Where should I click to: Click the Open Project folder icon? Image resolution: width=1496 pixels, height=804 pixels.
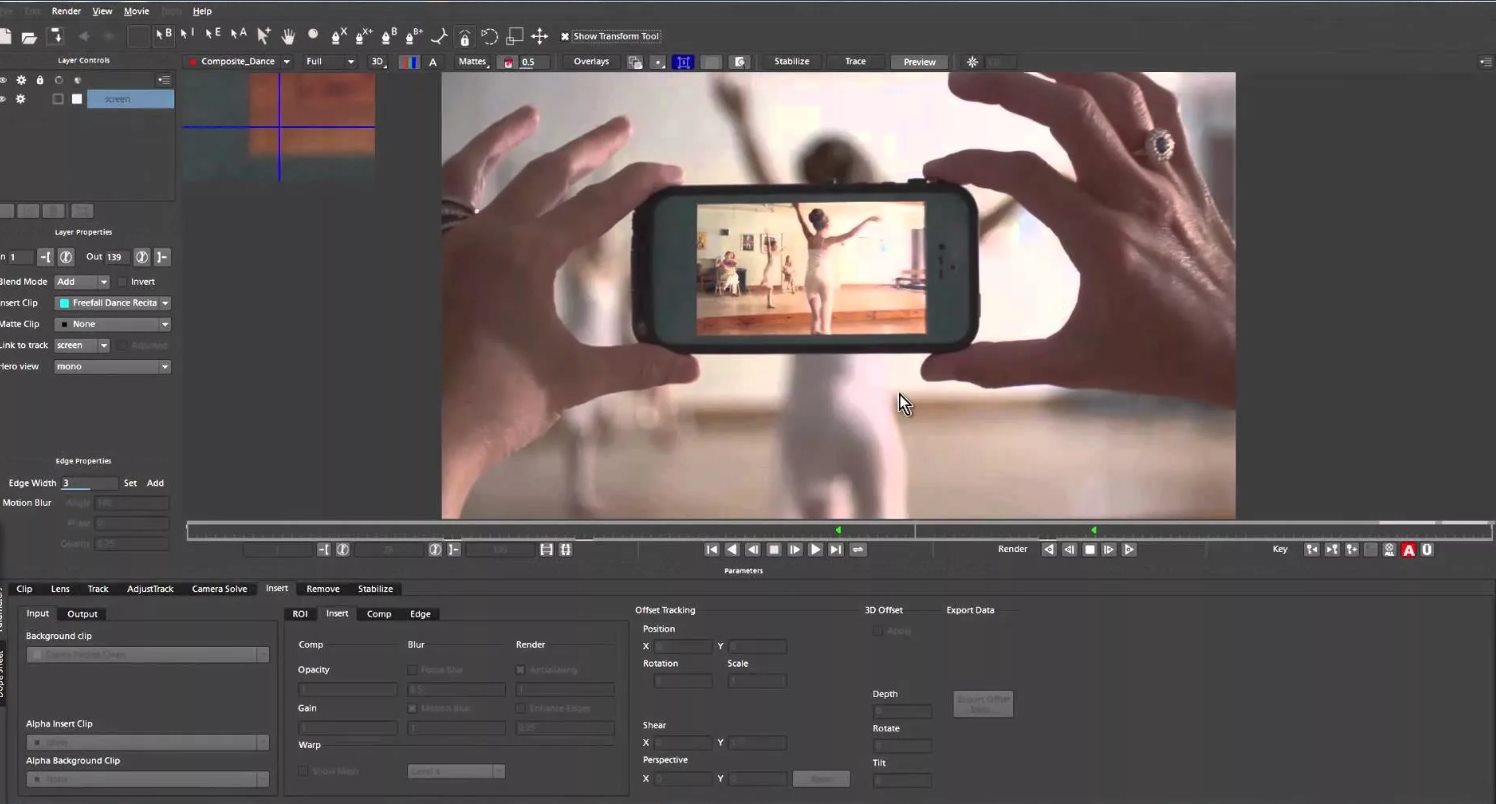coord(29,37)
